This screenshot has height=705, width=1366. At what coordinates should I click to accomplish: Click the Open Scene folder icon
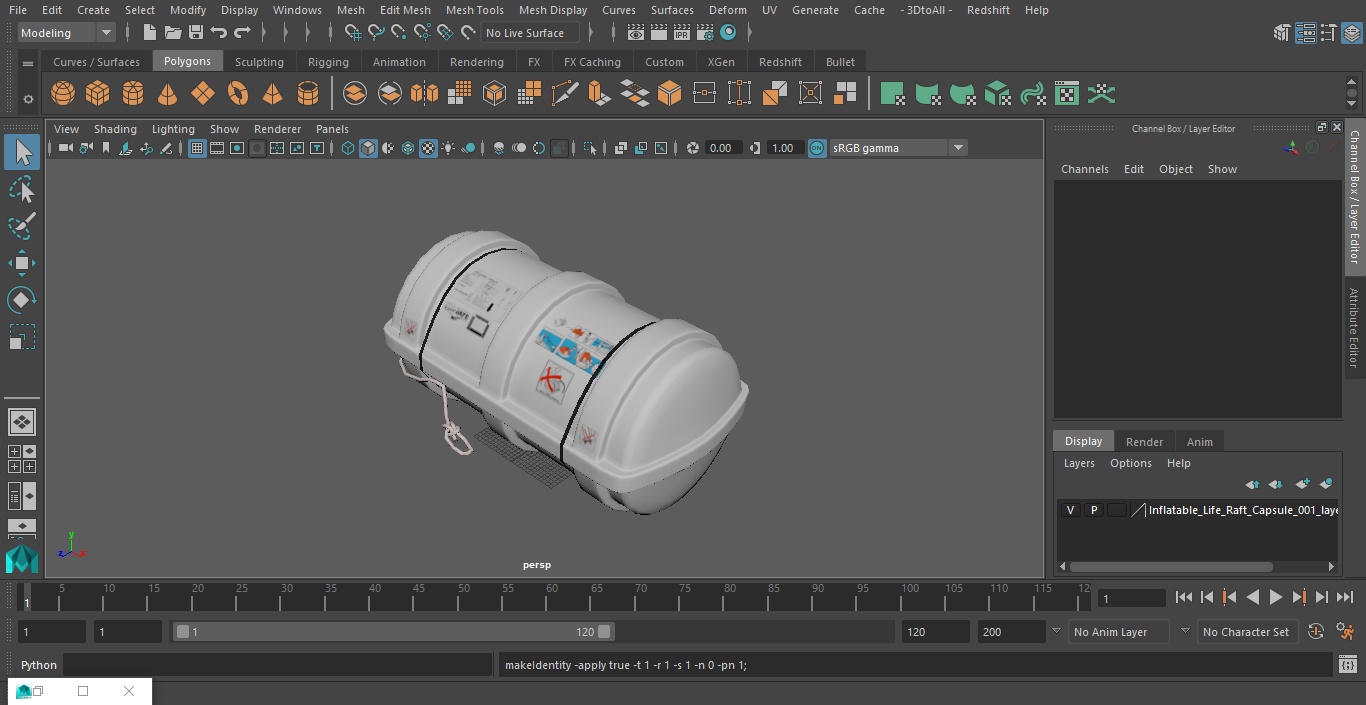[173, 33]
